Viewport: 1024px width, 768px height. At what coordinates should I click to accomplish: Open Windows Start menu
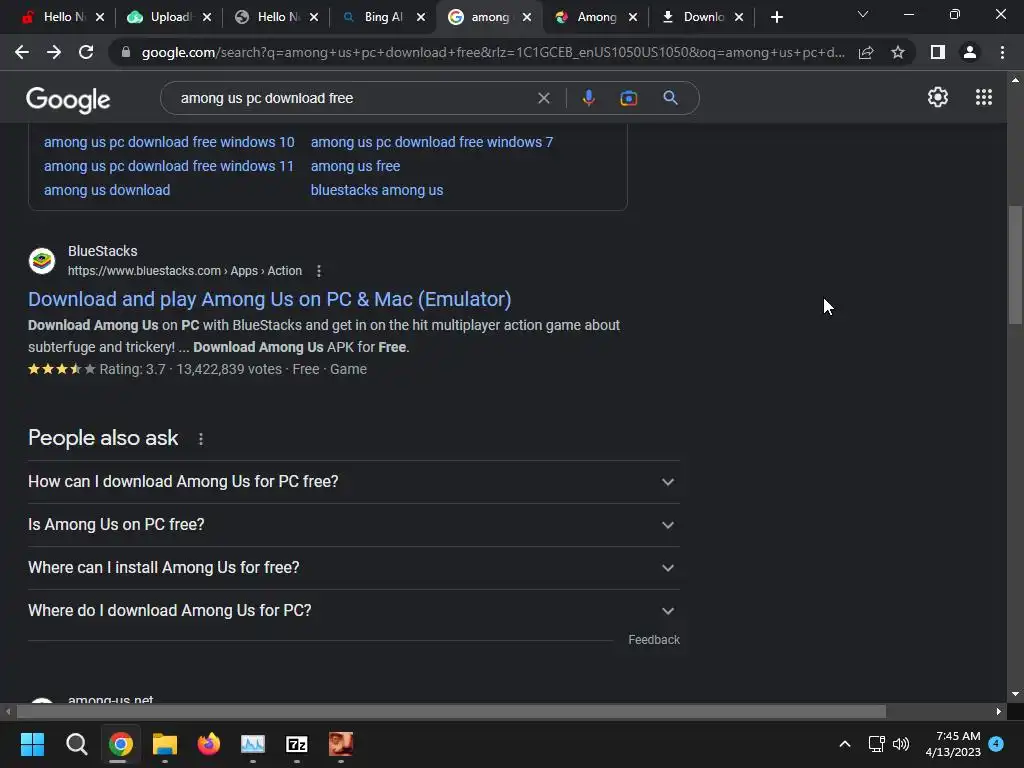tap(32, 744)
